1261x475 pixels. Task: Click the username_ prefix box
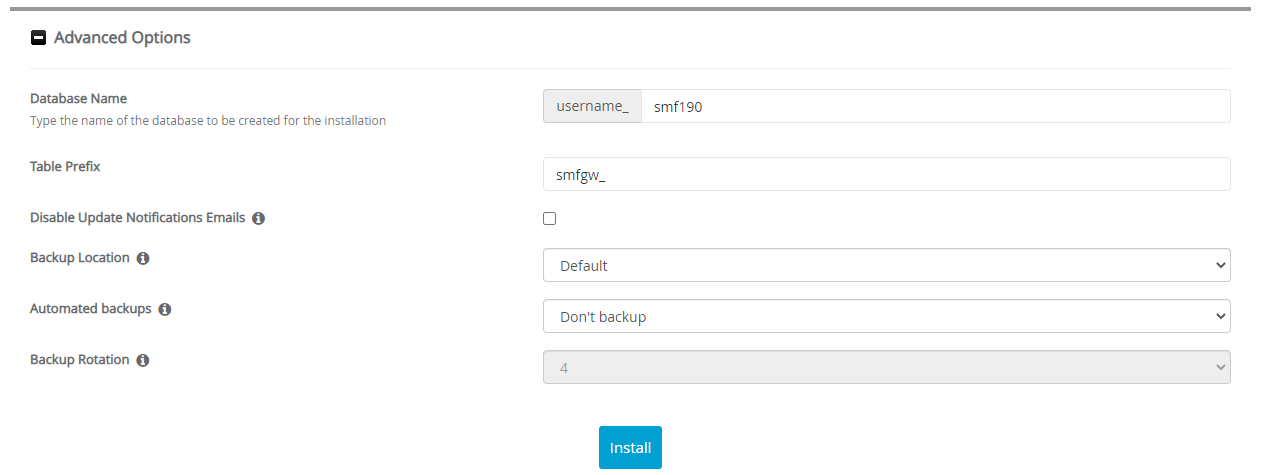[592, 106]
